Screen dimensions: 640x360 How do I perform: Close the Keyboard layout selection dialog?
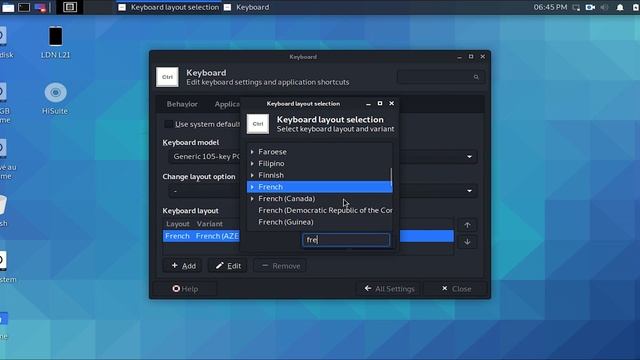pos(391,103)
